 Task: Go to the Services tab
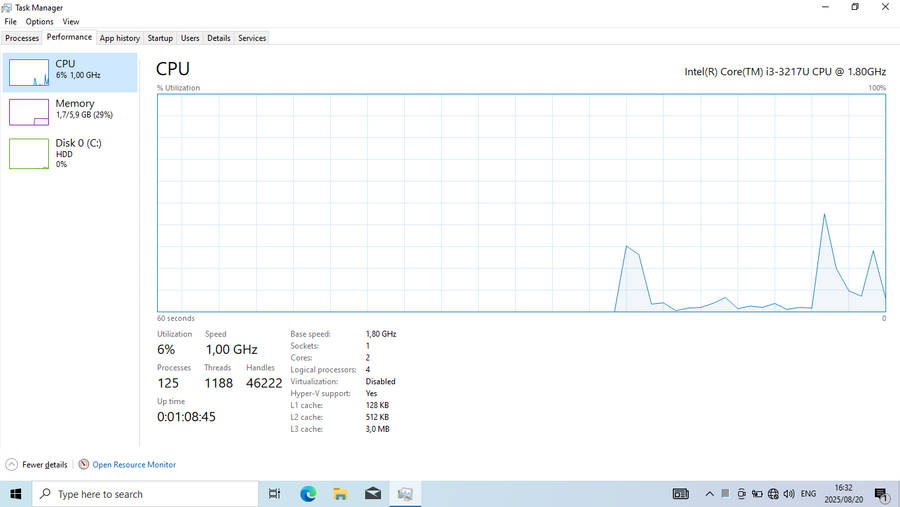coord(252,38)
